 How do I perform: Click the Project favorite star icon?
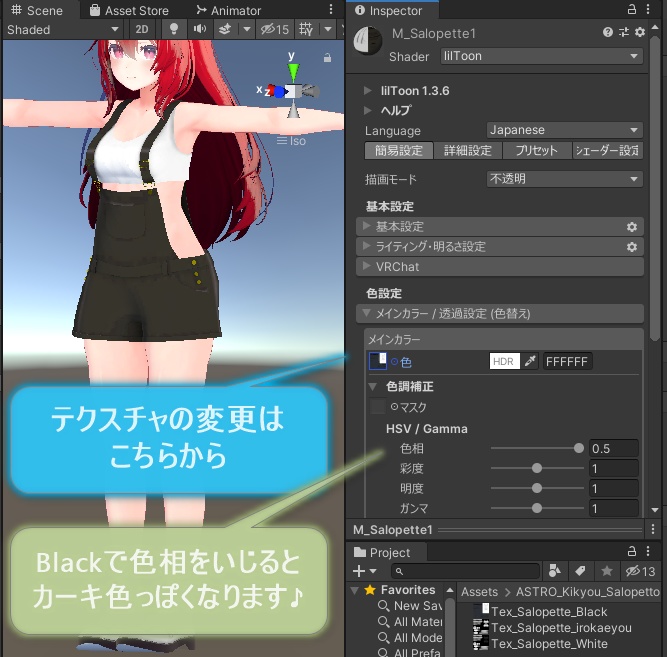point(607,571)
